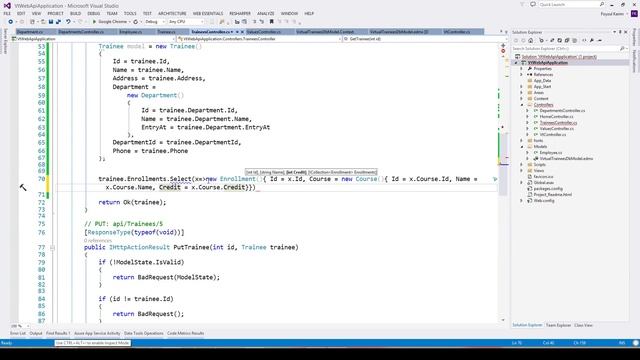Click the Save All toolbar icon
The width and height of the screenshot is (640, 360).
click(x=58, y=22)
